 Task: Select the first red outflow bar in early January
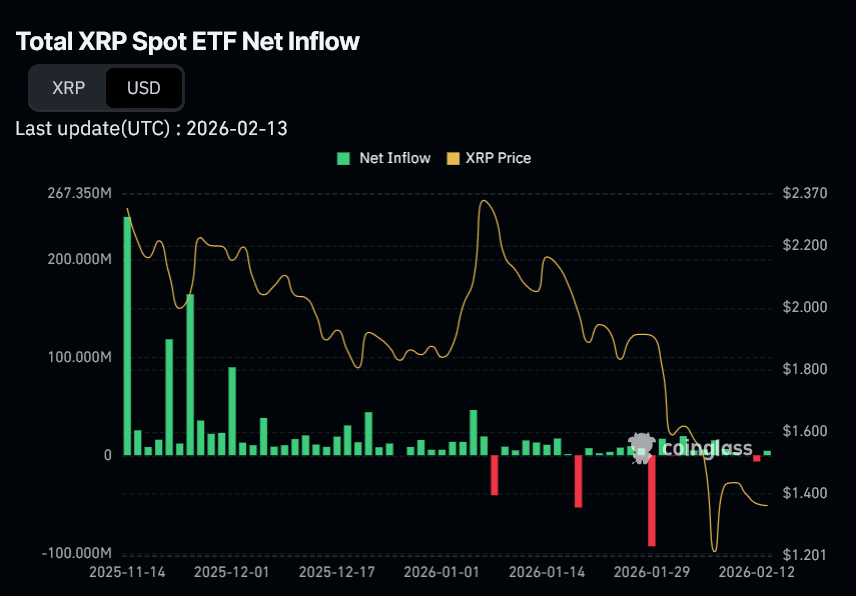pos(494,474)
